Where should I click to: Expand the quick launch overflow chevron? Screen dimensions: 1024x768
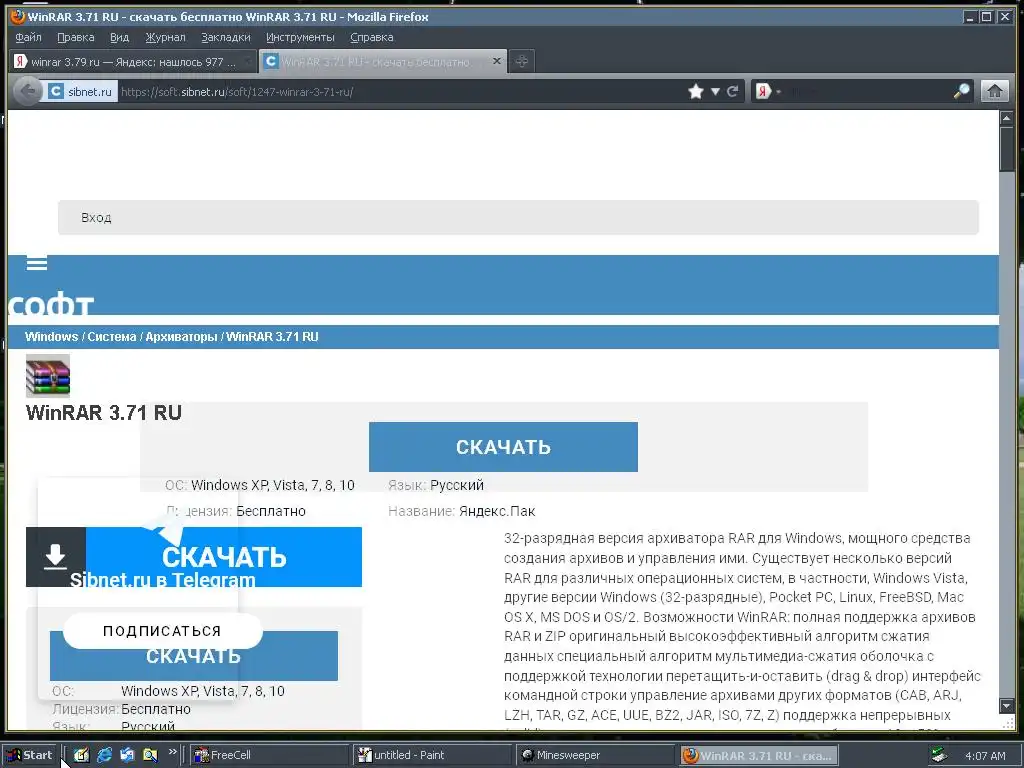172,752
